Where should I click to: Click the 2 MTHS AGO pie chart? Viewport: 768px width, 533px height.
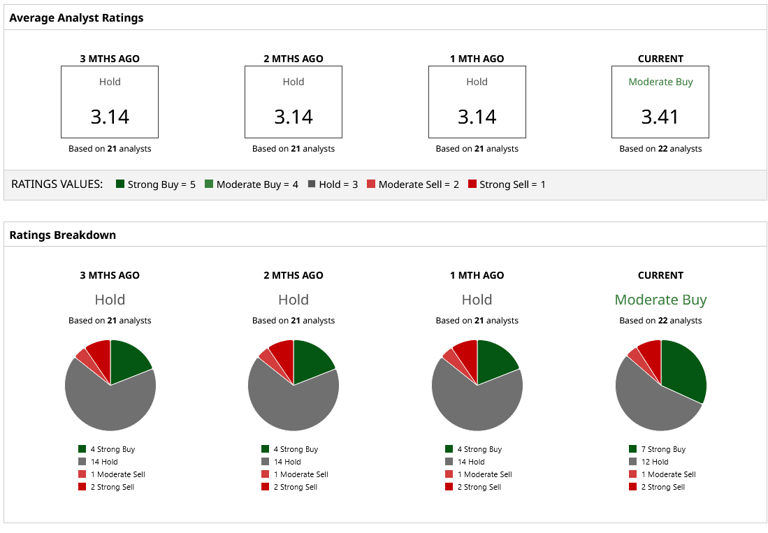pyautogui.click(x=293, y=385)
